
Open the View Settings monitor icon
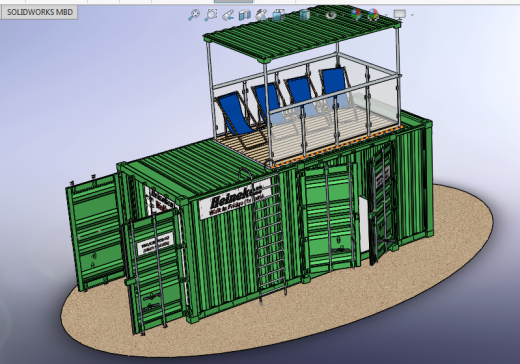[x=400, y=15]
